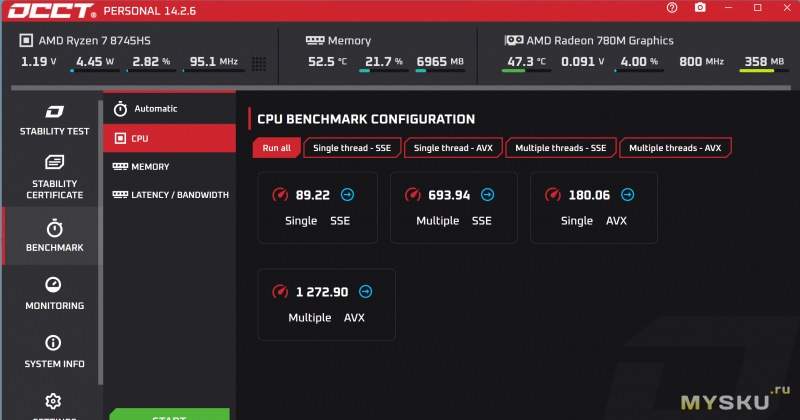Click the memory used 6965 MB reading
The image size is (800, 420).
point(440,62)
